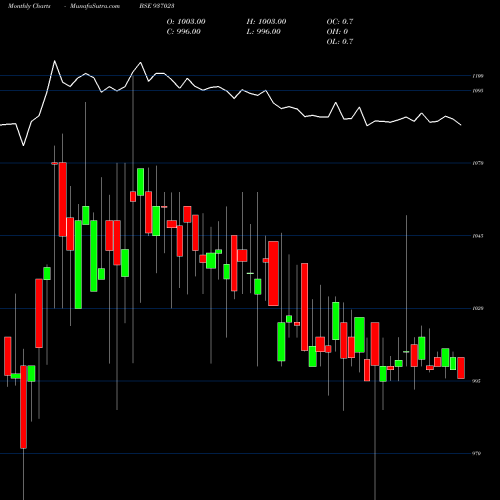Select the 995 price axis label

coord(476,381)
